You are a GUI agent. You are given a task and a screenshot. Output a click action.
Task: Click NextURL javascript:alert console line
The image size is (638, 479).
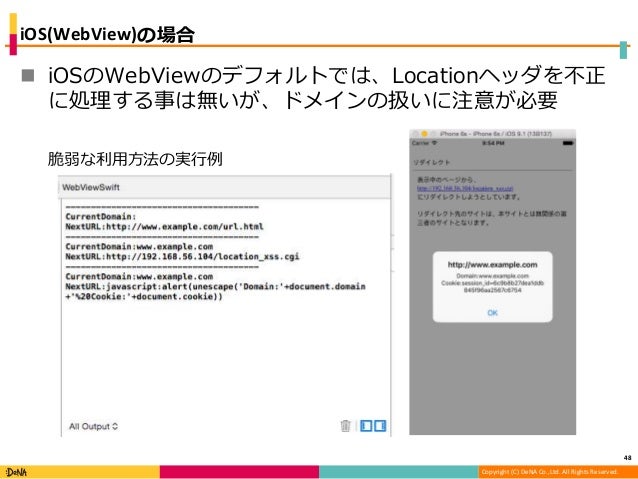pos(215,287)
